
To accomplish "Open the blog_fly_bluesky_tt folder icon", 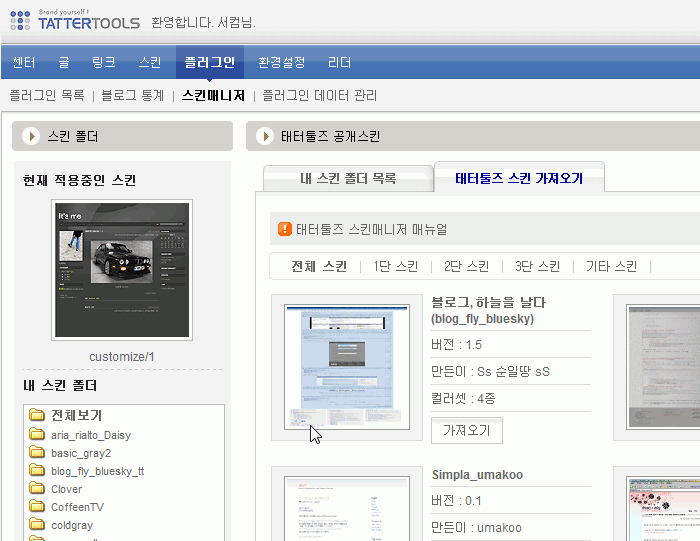I will coord(37,470).
